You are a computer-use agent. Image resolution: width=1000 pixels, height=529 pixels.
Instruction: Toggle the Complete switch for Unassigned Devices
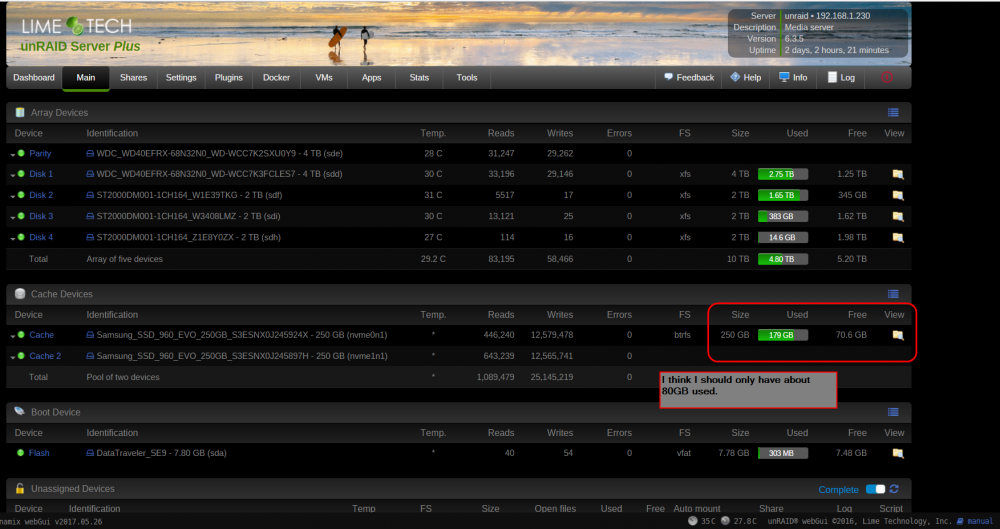click(875, 489)
